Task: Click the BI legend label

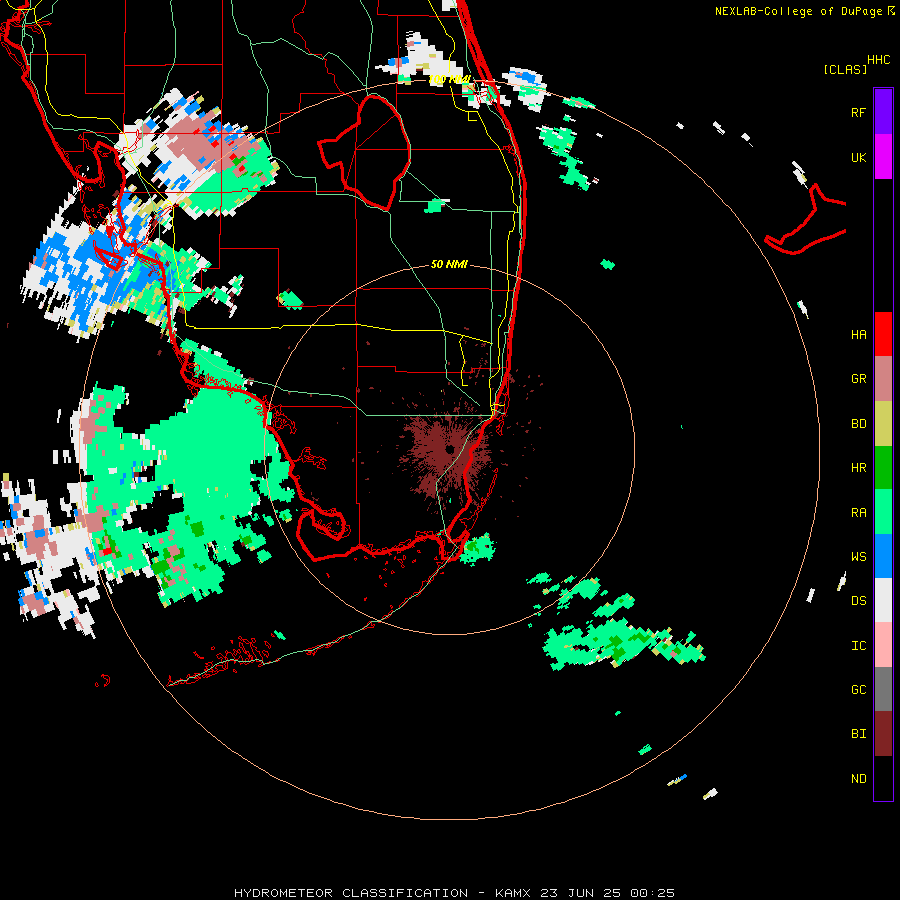Action: click(858, 734)
